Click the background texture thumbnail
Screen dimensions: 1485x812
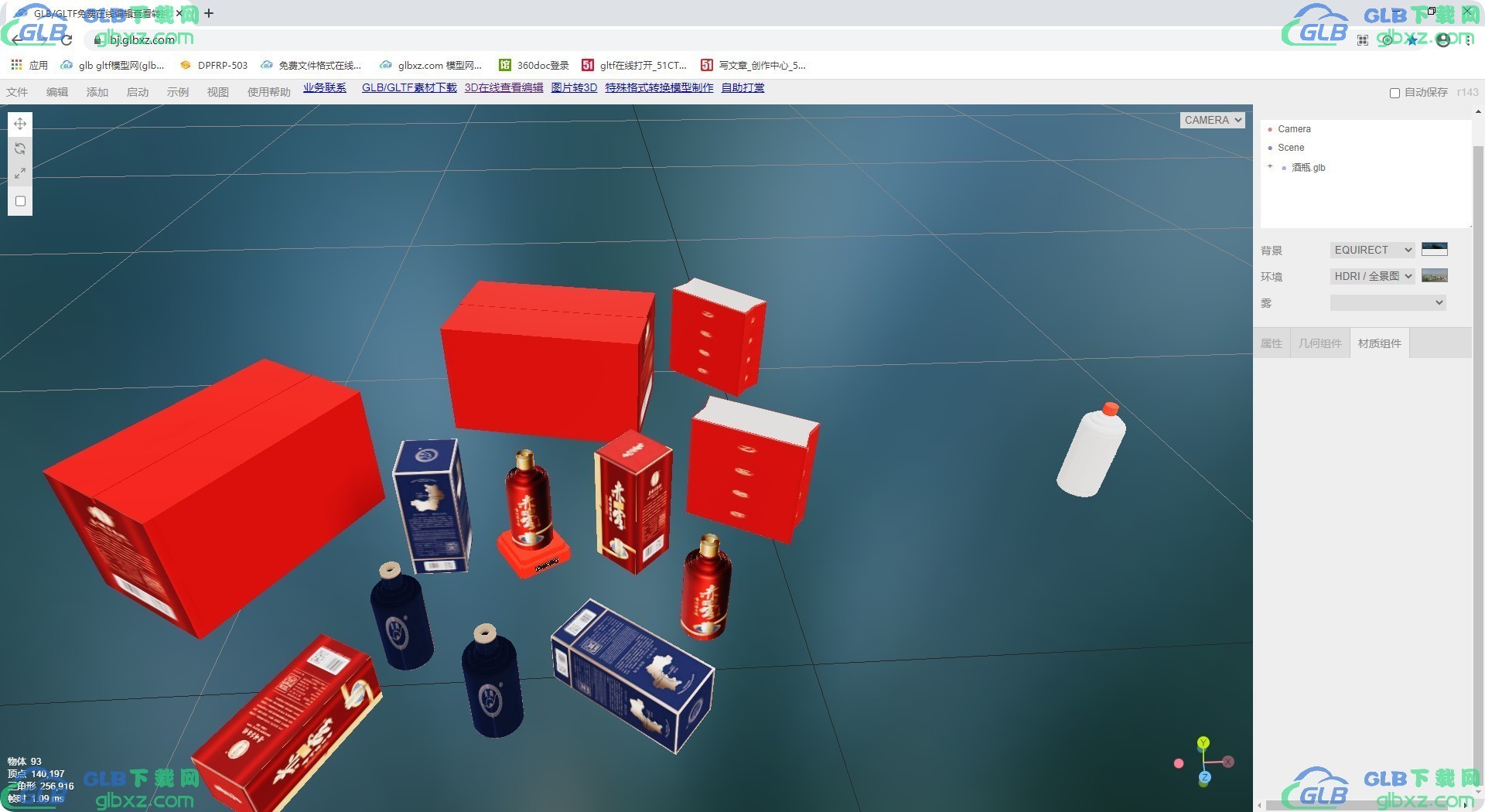pyautogui.click(x=1435, y=249)
